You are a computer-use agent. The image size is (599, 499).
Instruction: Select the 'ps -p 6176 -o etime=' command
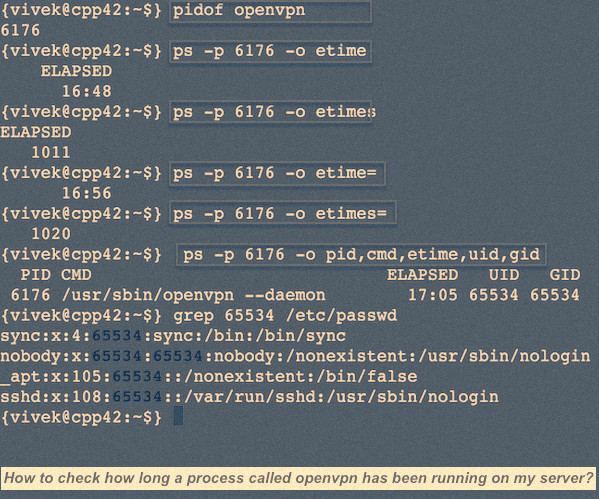point(277,173)
